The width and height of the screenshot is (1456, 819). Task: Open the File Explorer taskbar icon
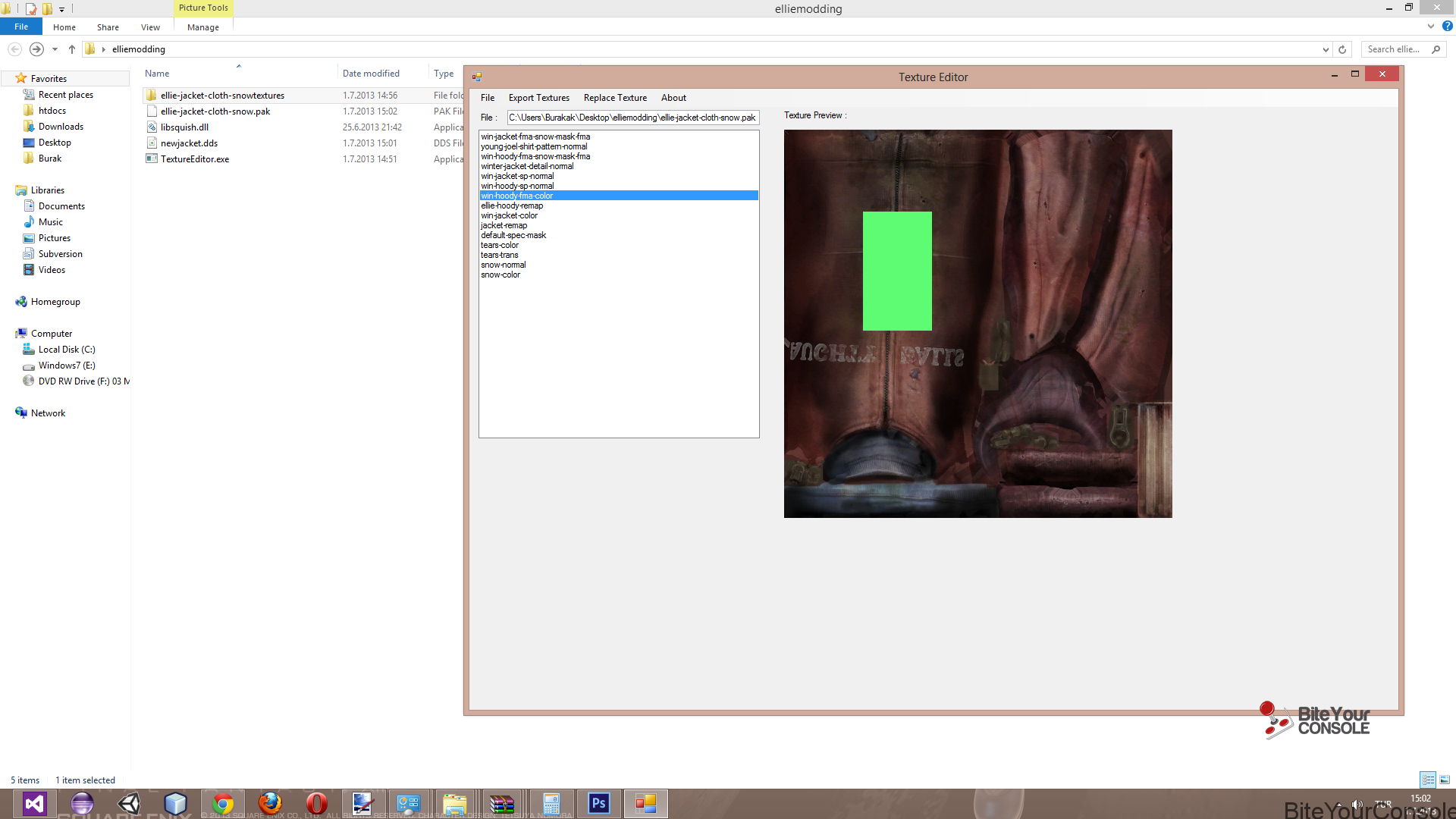pyautogui.click(x=455, y=803)
